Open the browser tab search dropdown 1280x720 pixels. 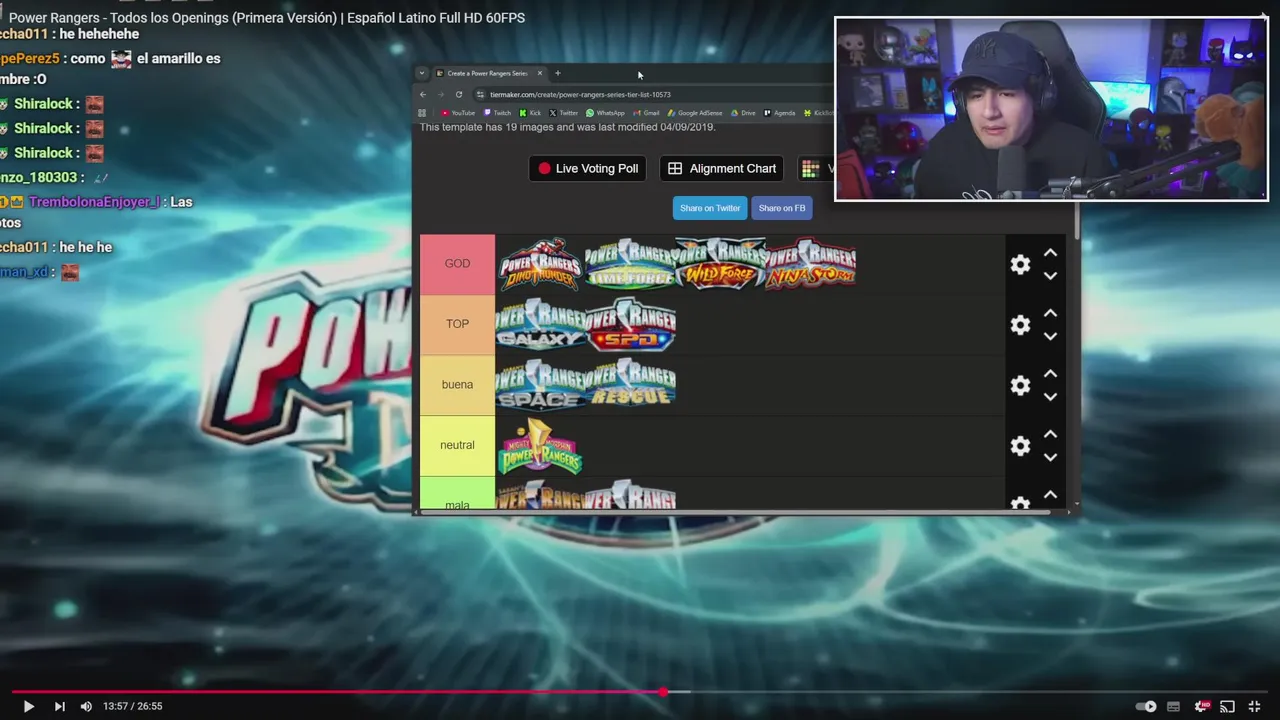pyautogui.click(x=422, y=73)
